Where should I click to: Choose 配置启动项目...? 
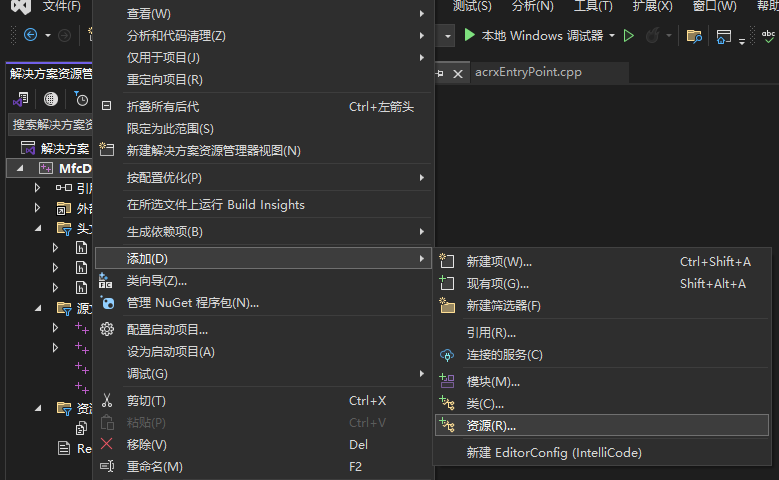coord(264,329)
